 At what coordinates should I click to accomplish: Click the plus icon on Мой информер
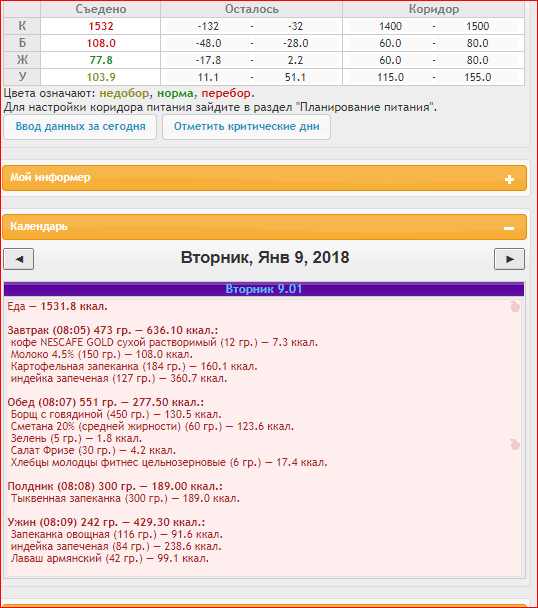509,179
